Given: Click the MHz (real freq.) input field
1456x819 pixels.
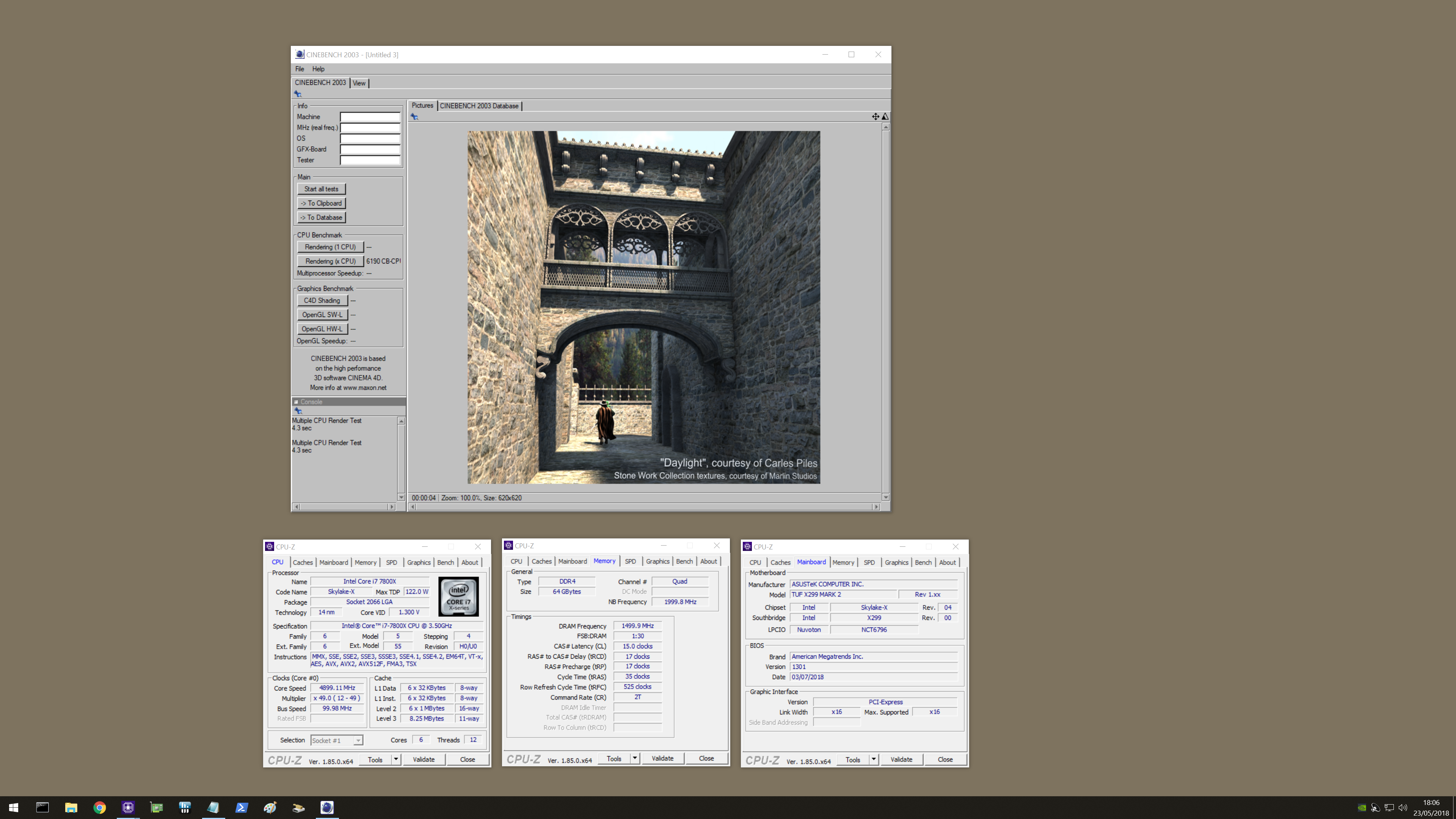Looking at the screenshot, I should (x=370, y=128).
